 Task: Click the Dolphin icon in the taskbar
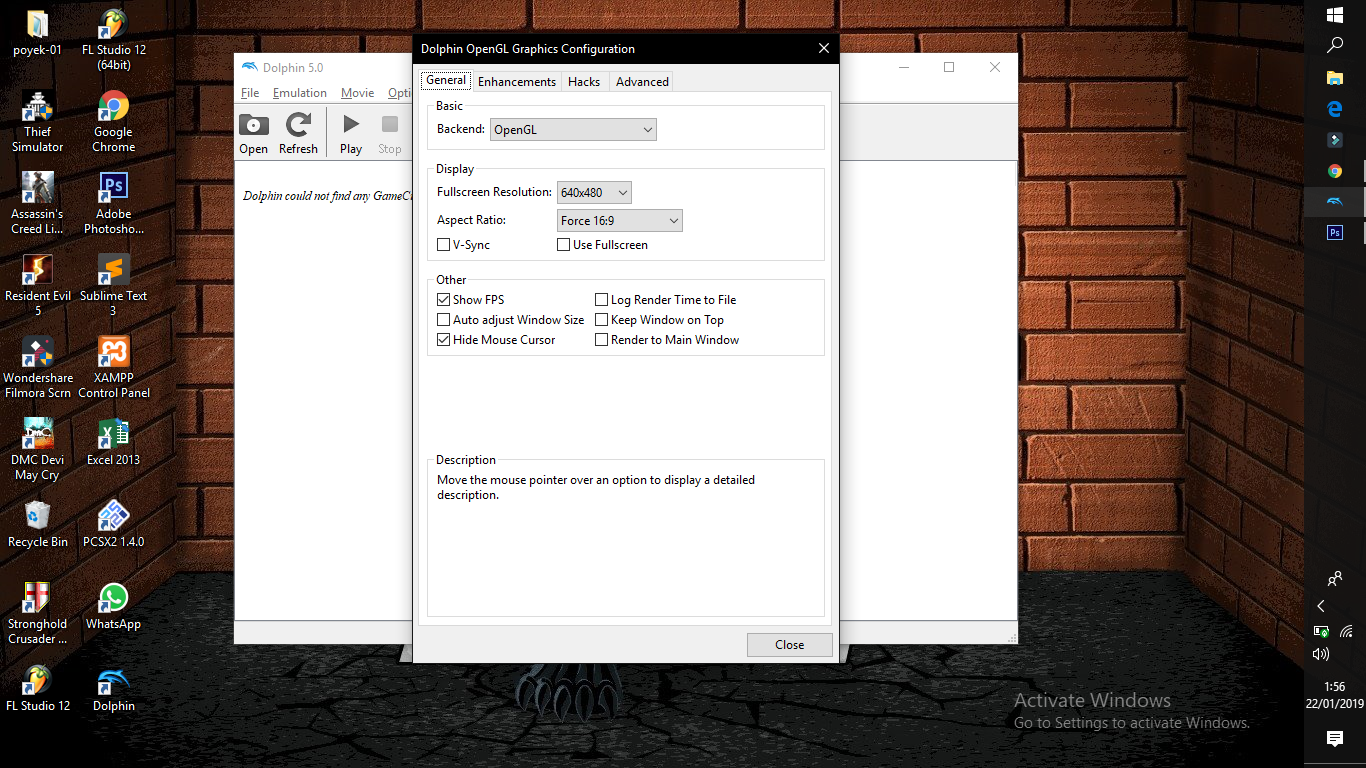coord(1334,202)
